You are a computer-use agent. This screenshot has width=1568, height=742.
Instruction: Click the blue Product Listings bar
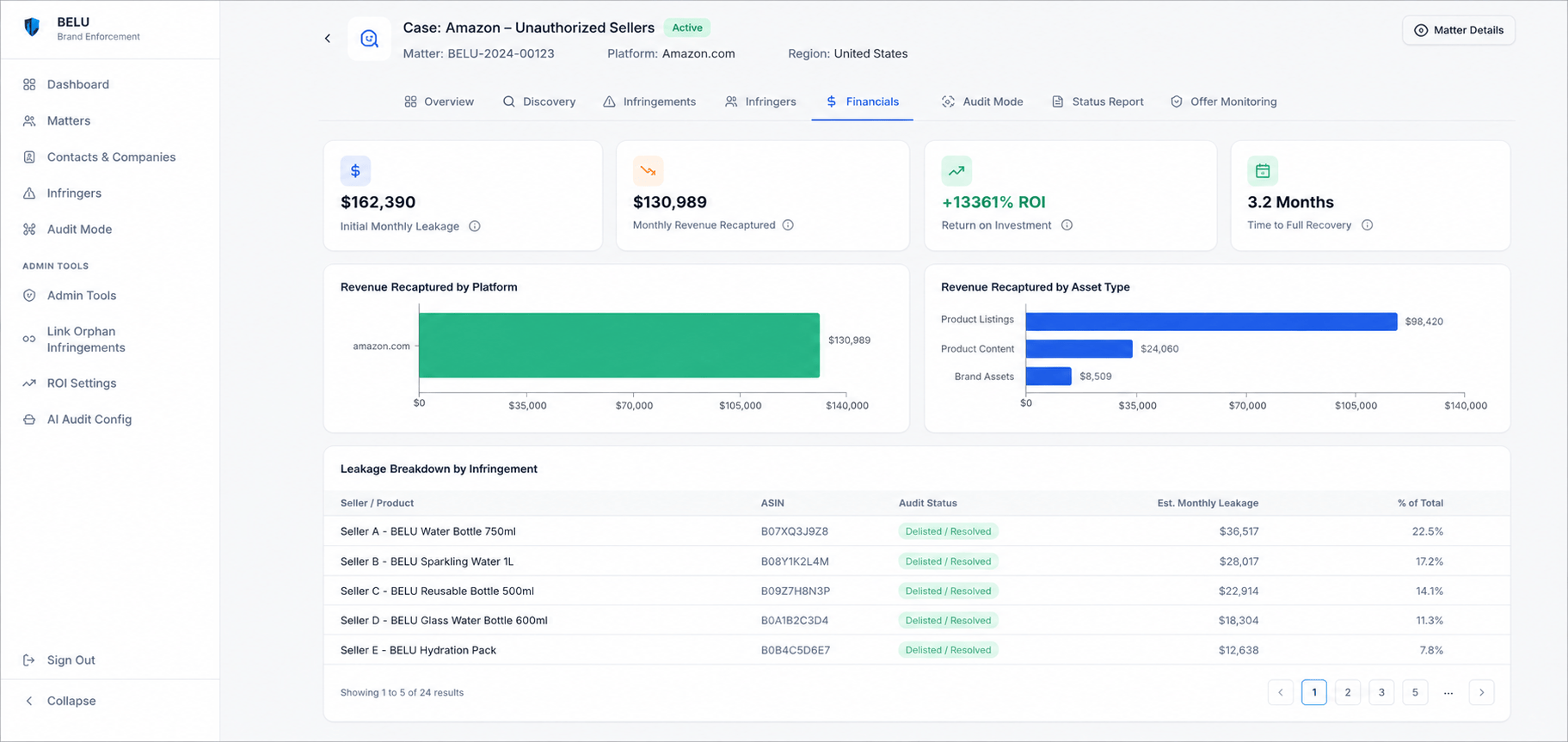1211,322
